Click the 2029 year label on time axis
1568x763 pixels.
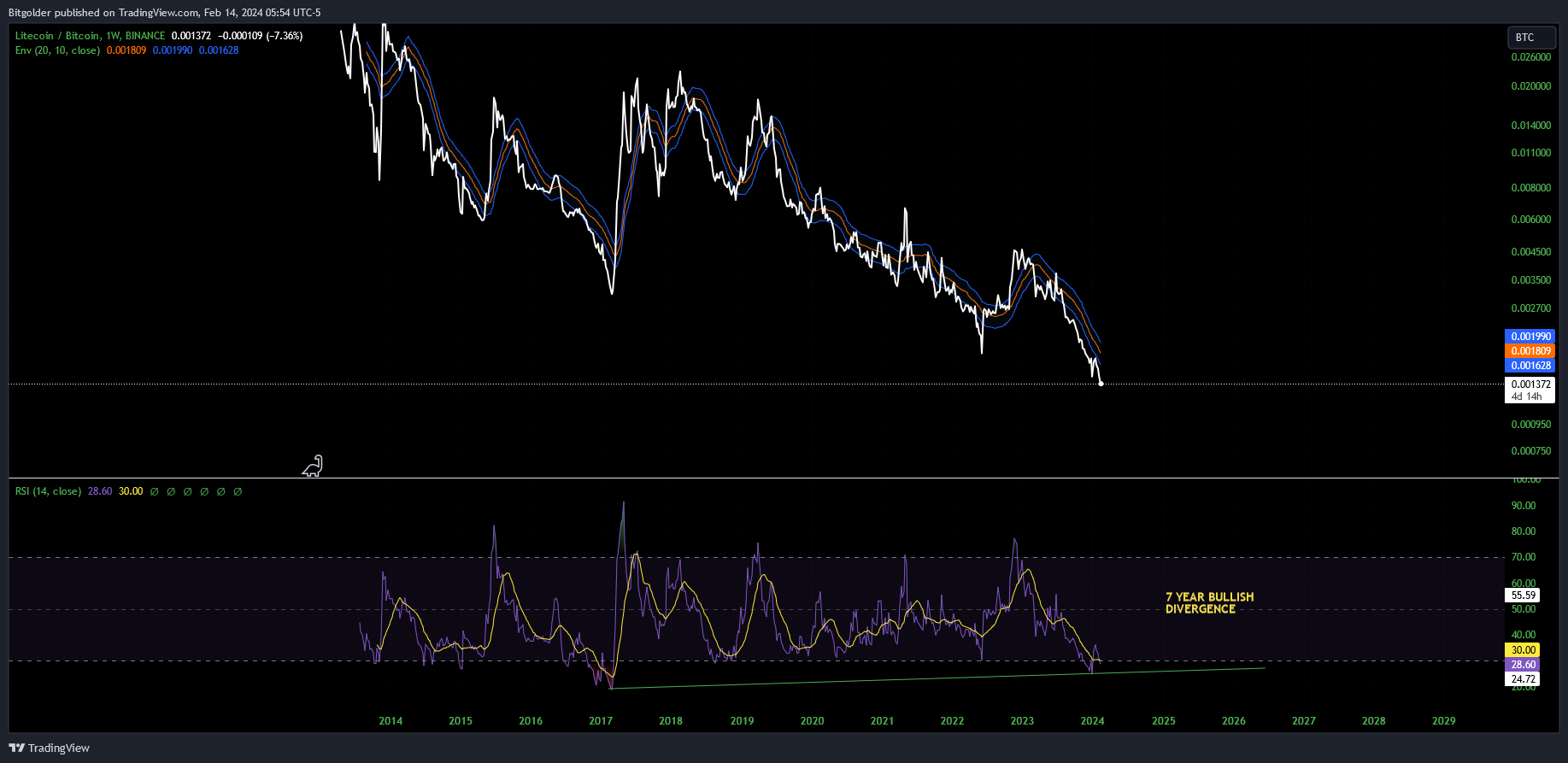coord(1443,721)
